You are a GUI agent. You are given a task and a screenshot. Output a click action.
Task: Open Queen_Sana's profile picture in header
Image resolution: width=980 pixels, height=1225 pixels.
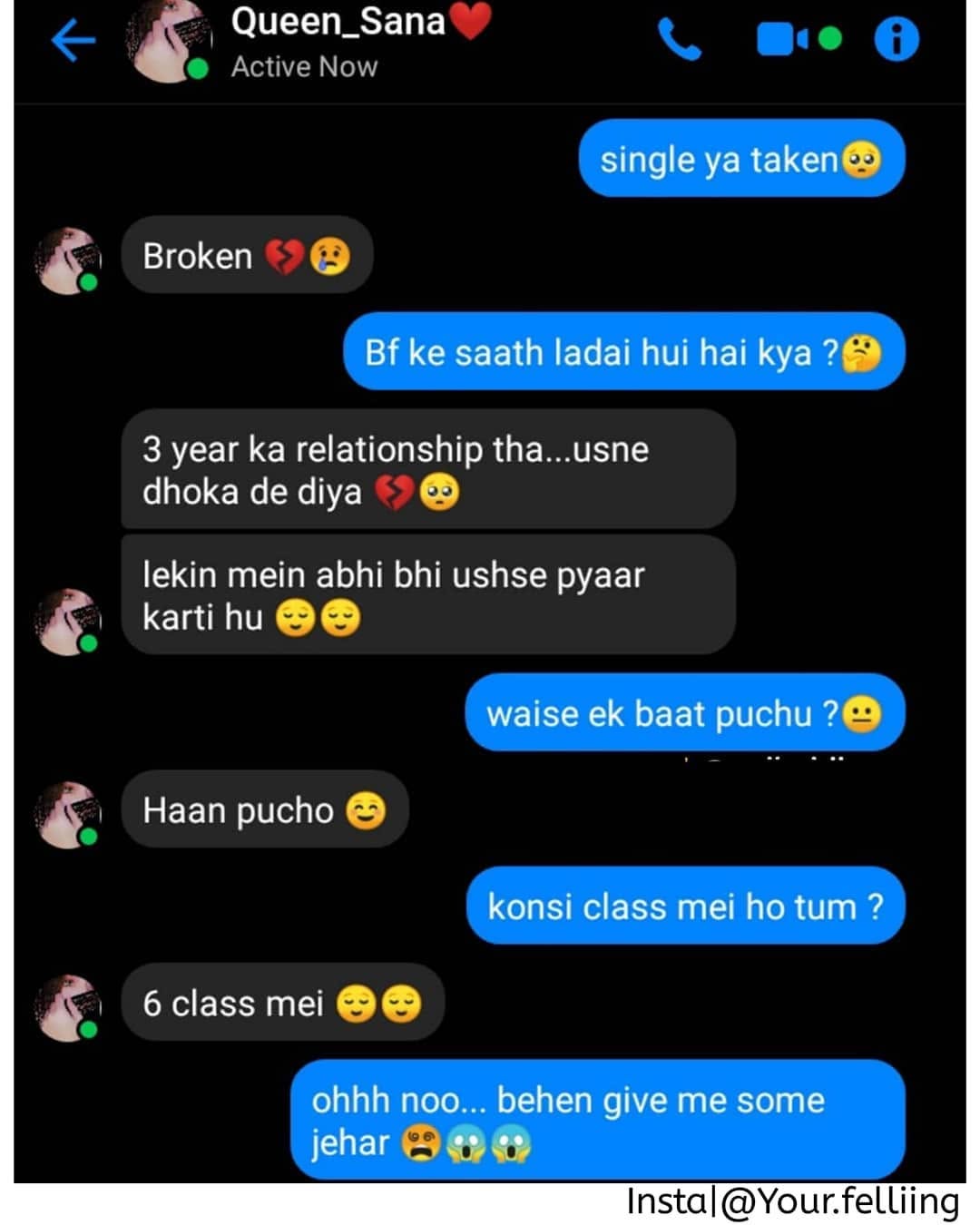[169, 42]
